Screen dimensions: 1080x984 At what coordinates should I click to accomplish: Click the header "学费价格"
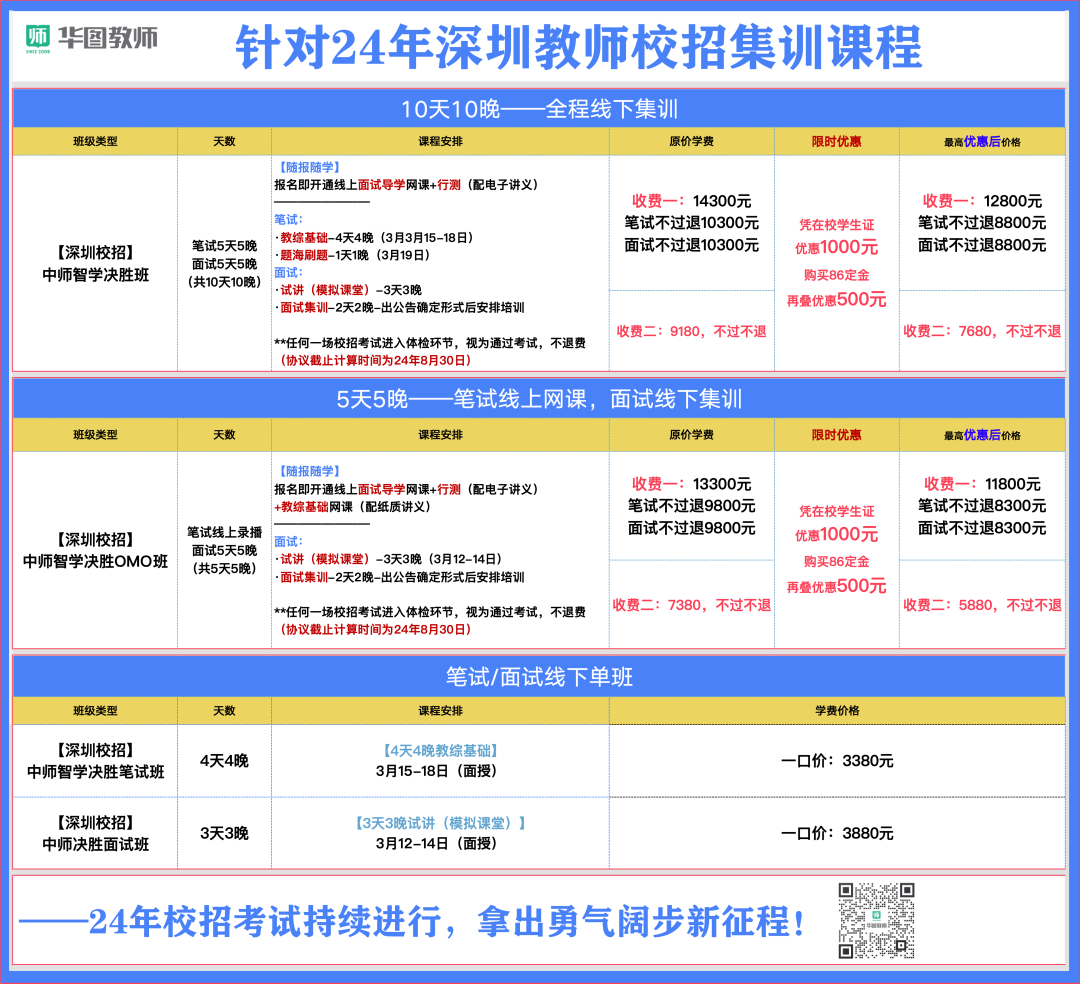coord(837,711)
